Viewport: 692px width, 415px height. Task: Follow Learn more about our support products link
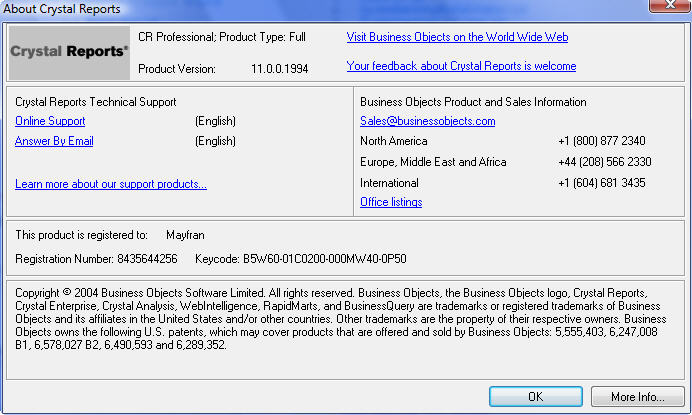[111, 184]
